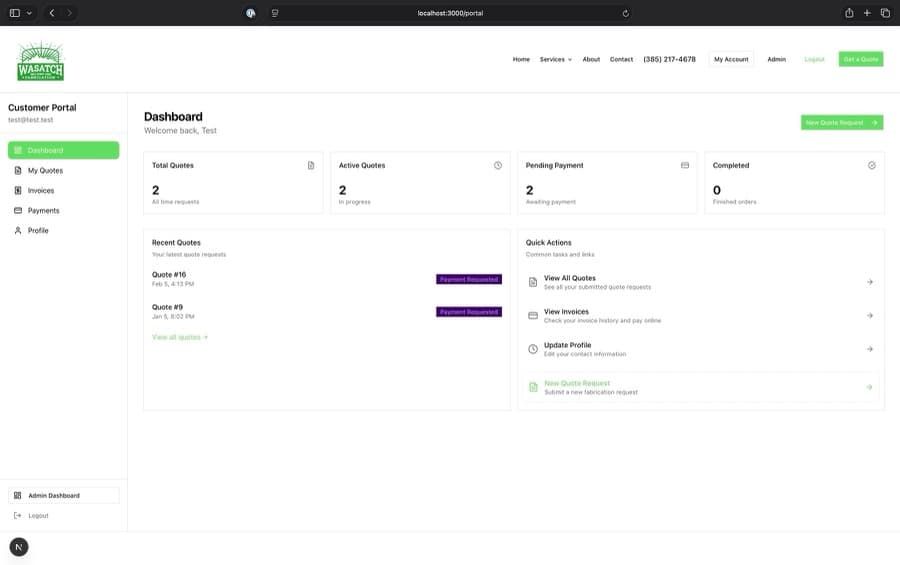
Task: Open the Admin Dashboard button in sidebar
Action: tap(64, 496)
